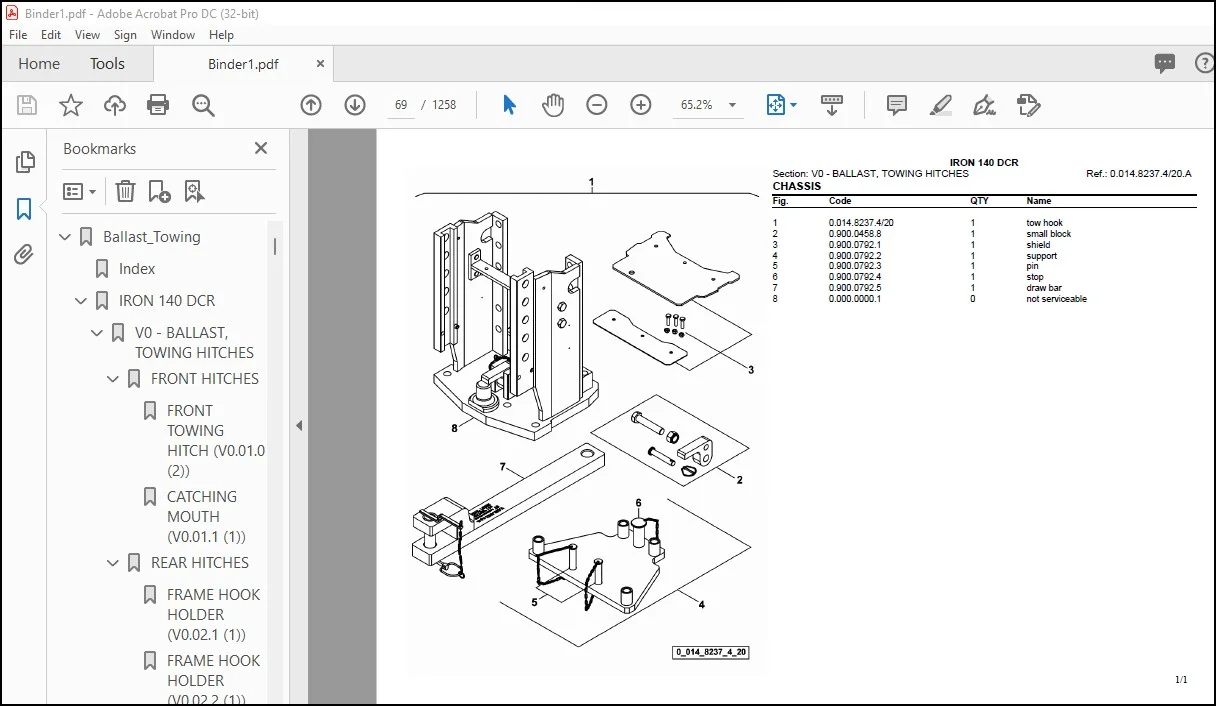Click part code 0.014.8237.4/20 in table

tap(861, 223)
